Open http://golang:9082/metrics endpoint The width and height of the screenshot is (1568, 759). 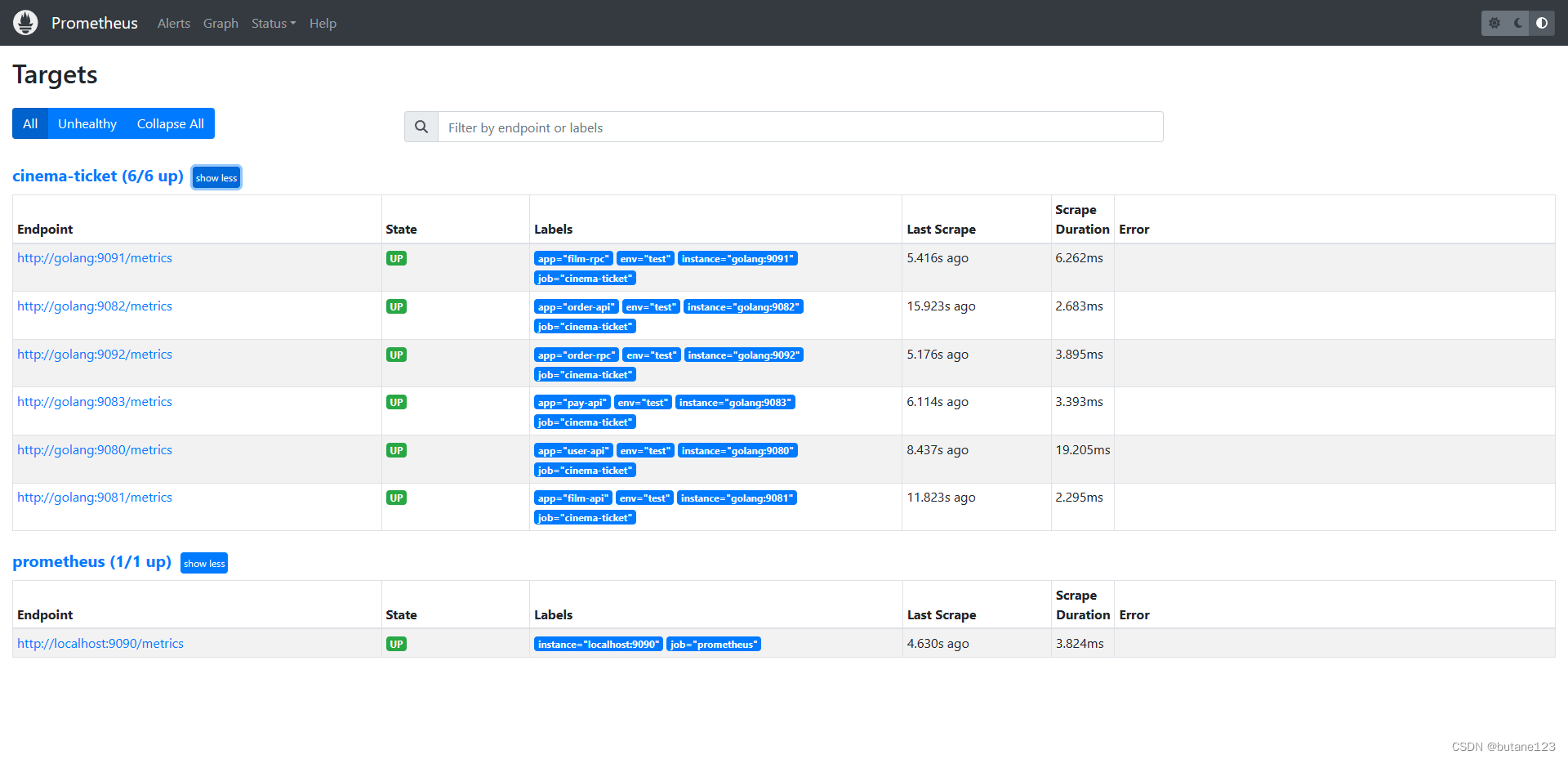coord(95,306)
